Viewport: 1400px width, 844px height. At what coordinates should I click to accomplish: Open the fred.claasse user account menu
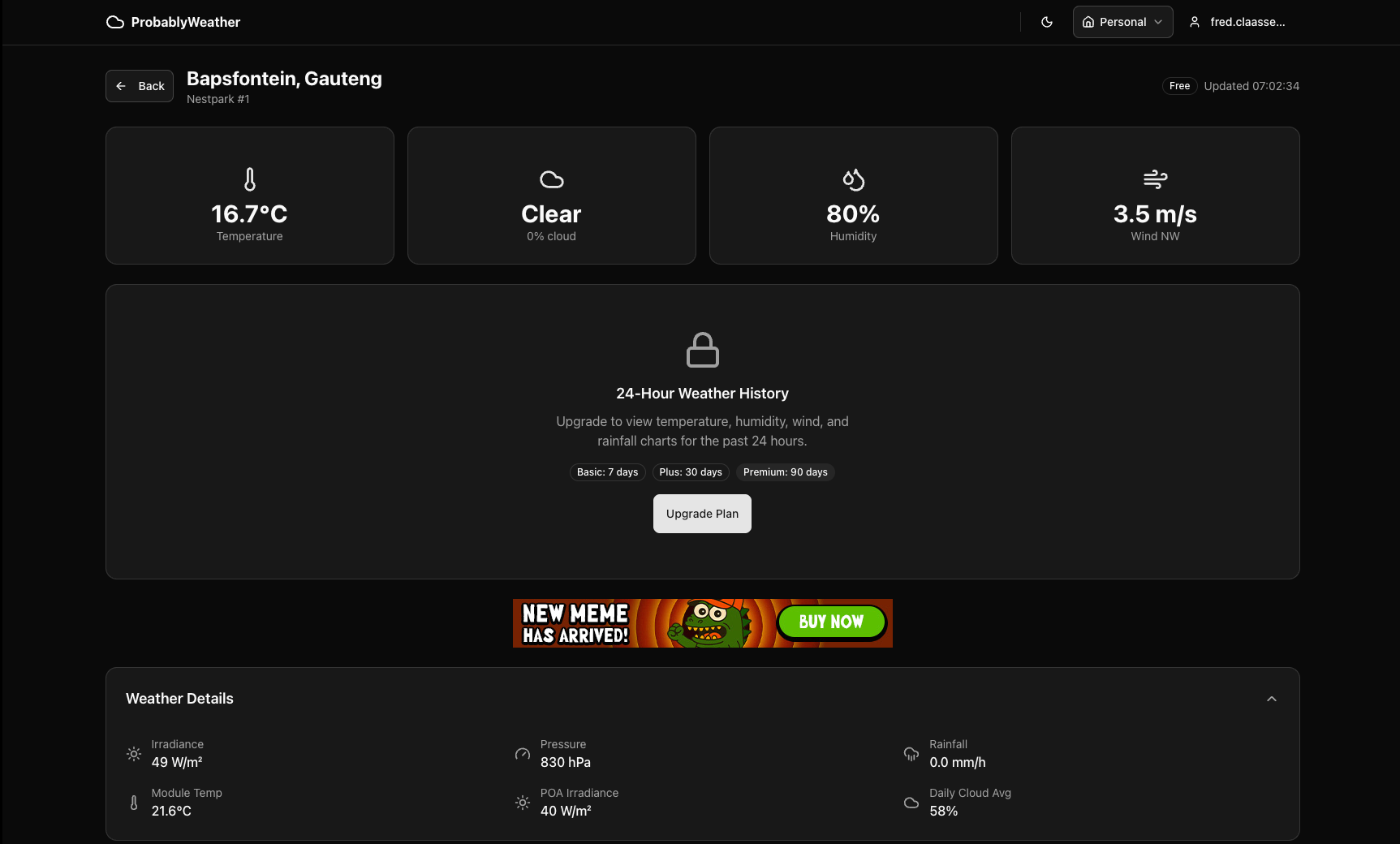tap(1238, 22)
